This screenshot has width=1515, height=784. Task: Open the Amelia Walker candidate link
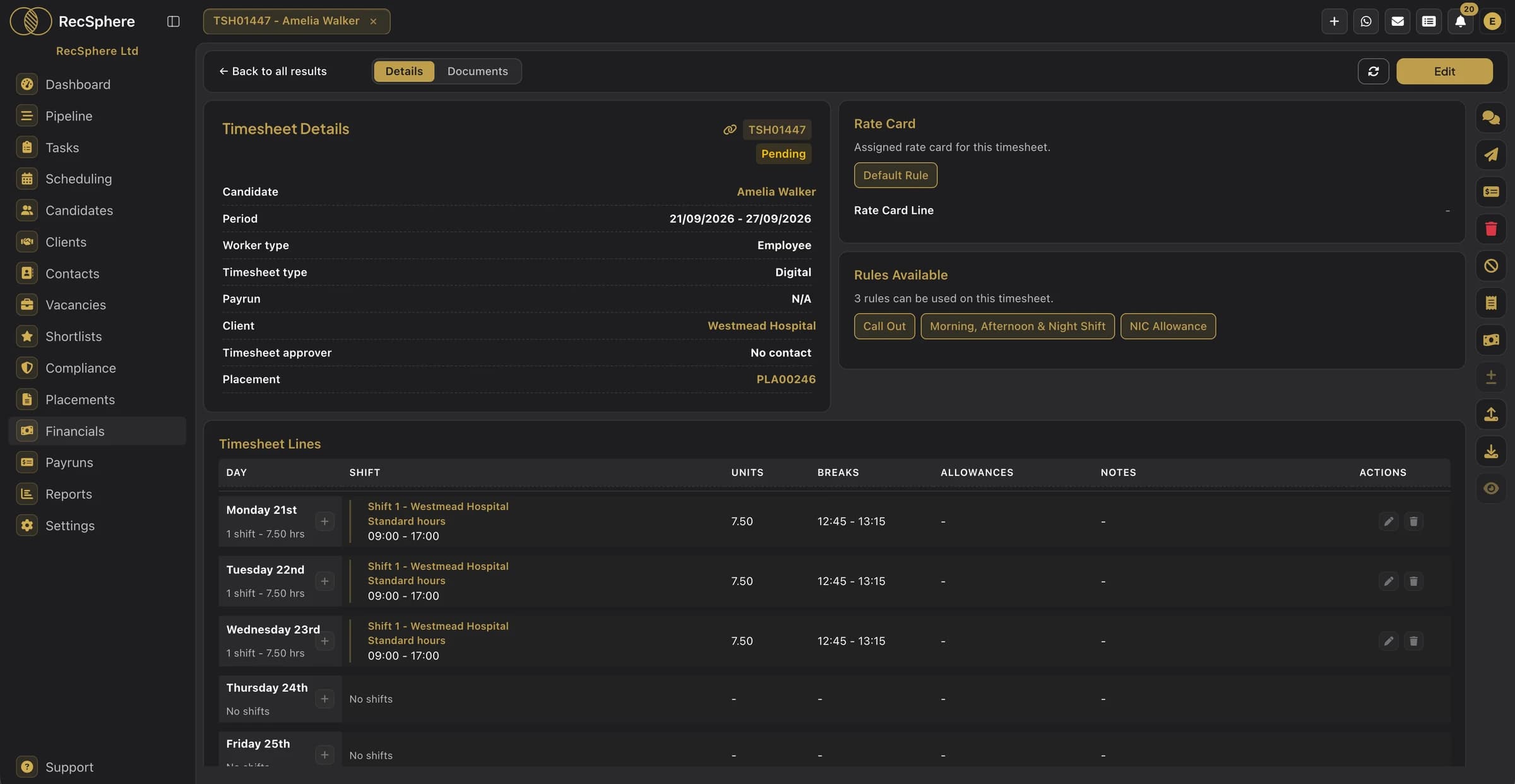[776, 192]
